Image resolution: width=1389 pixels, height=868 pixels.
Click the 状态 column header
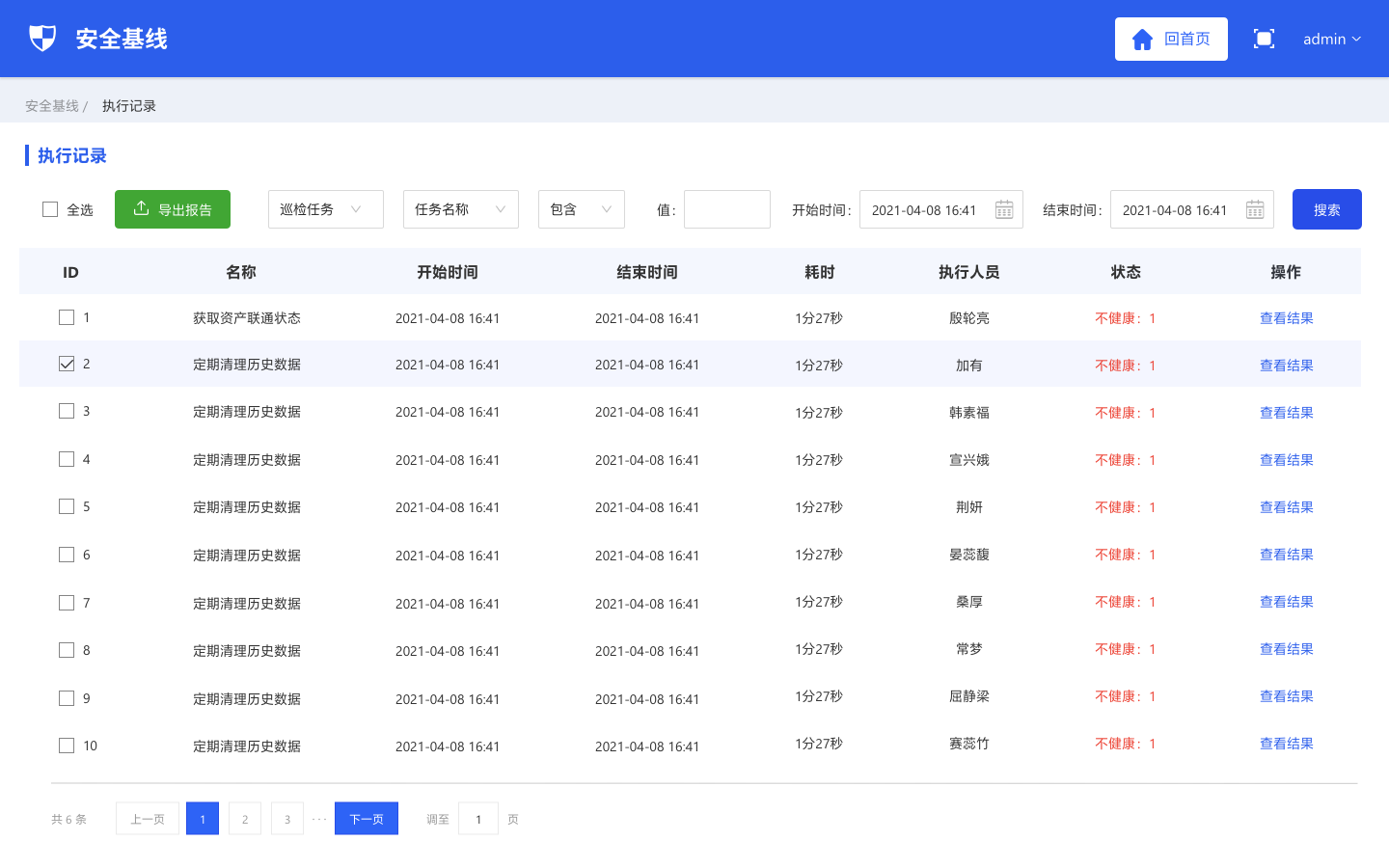click(x=1126, y=272)
